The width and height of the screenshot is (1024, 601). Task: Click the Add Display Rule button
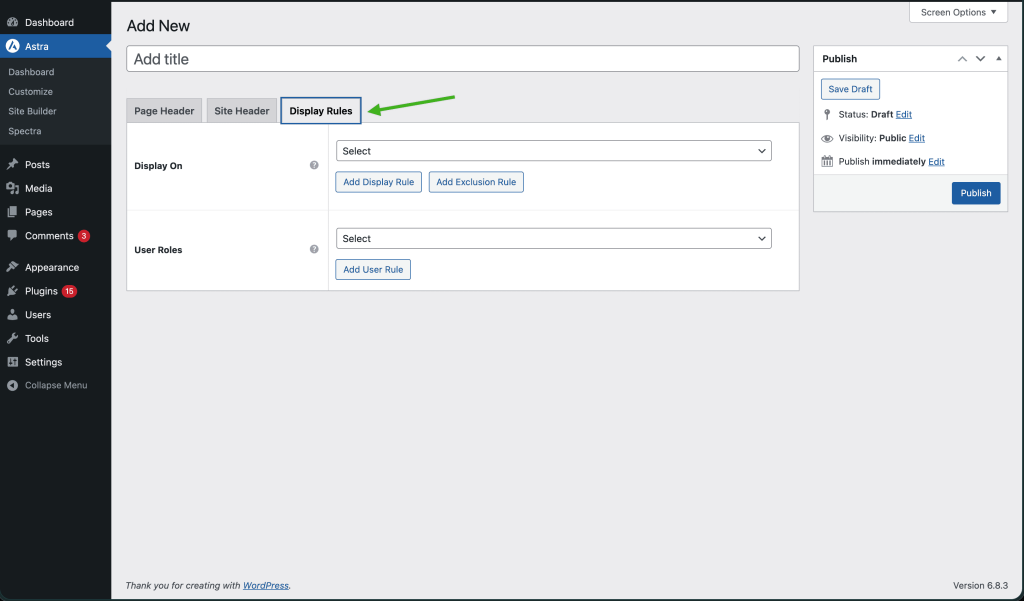click(x=378, y=182)
